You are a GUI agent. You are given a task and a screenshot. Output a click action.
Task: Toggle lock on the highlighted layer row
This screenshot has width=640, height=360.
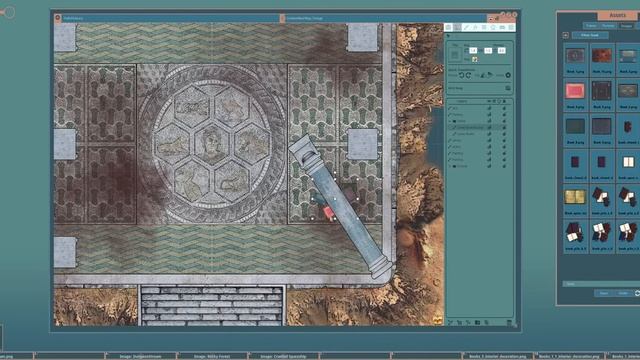[504, 127]
